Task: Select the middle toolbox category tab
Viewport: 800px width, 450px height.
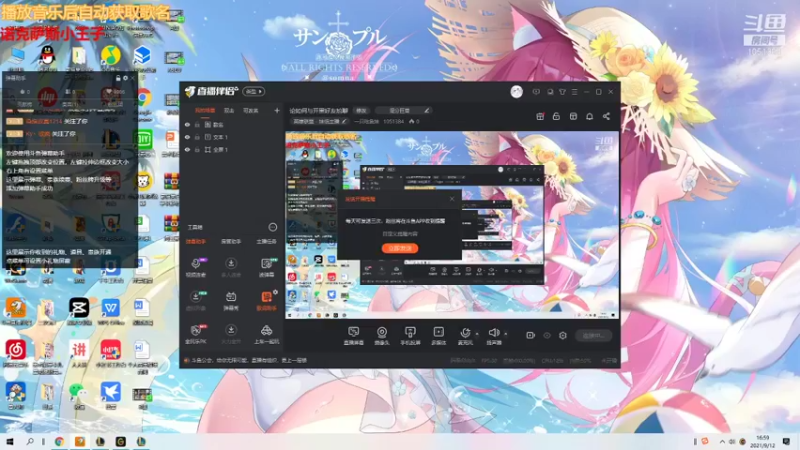Action: click(231, 241)
